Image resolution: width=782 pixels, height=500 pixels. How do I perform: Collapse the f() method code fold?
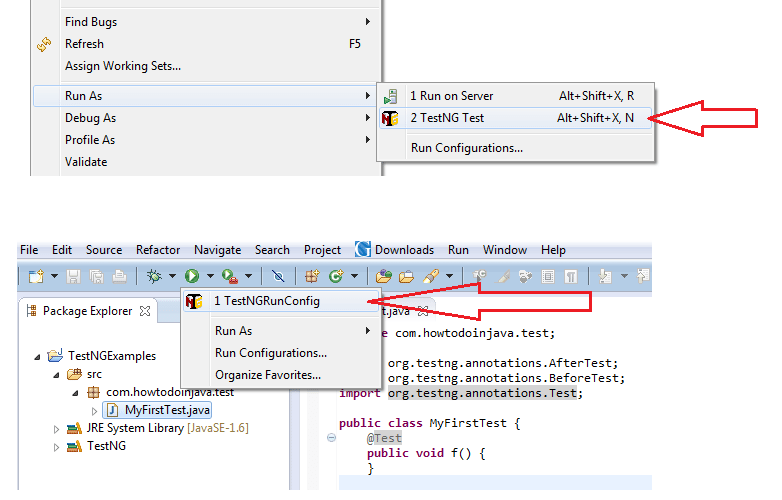tap(331, 438)
